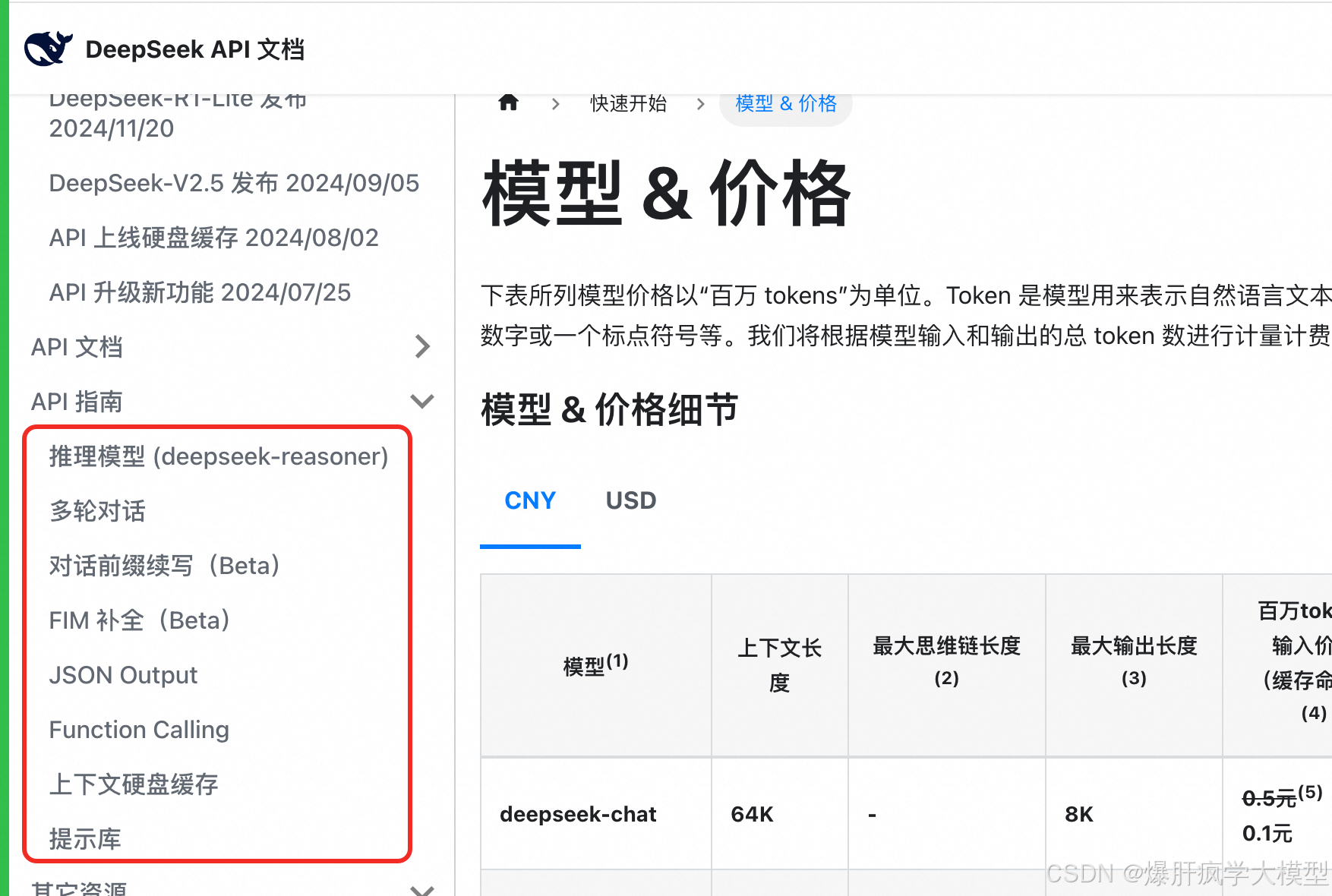Open API 升级新功能 2024/07/25 entry
The height and width of the screenshot is (896, 1332).
coord(200,292)
